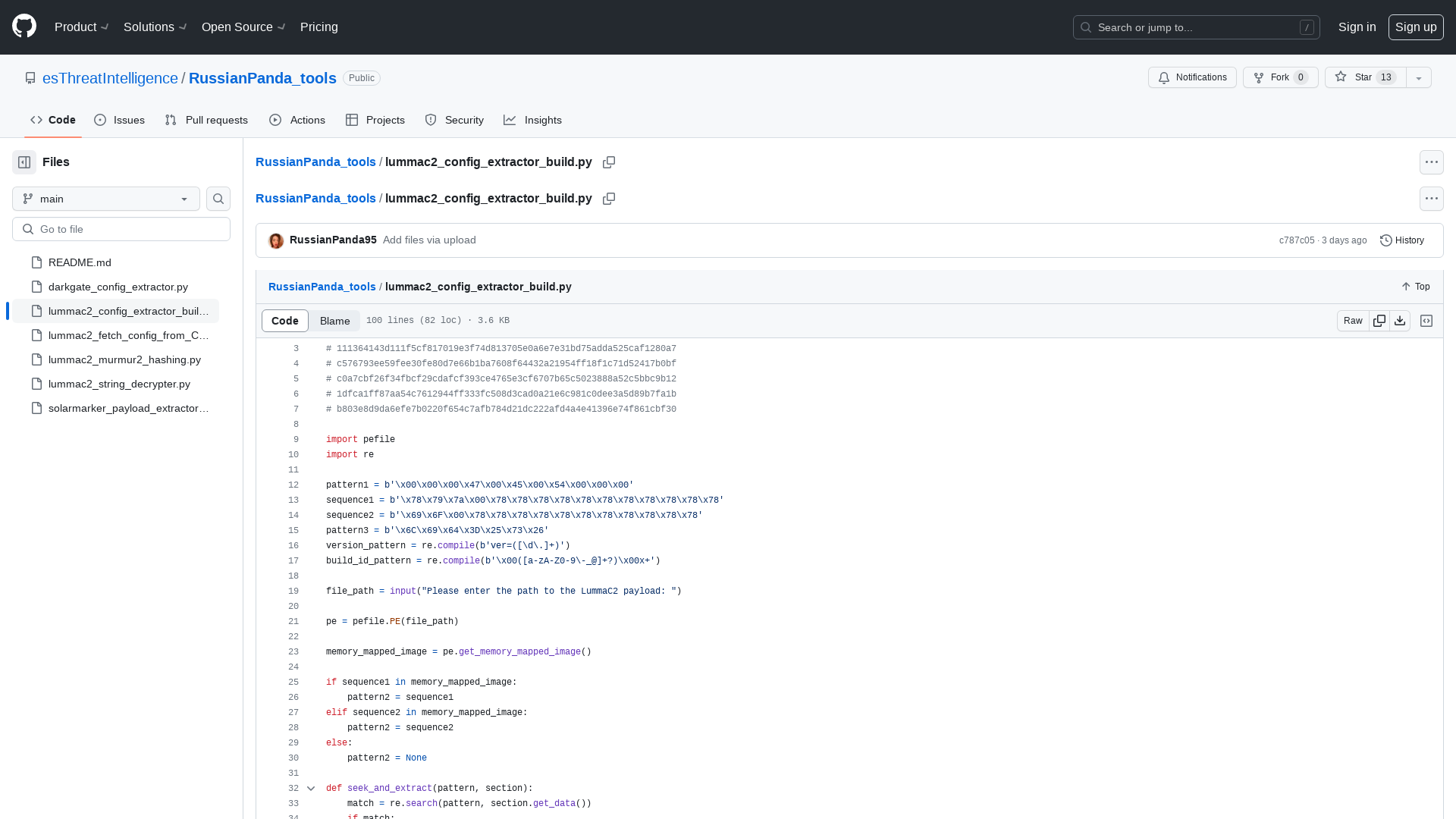Open the Pull requests tab
1456x819 pixels.
(x=206, y=120)
